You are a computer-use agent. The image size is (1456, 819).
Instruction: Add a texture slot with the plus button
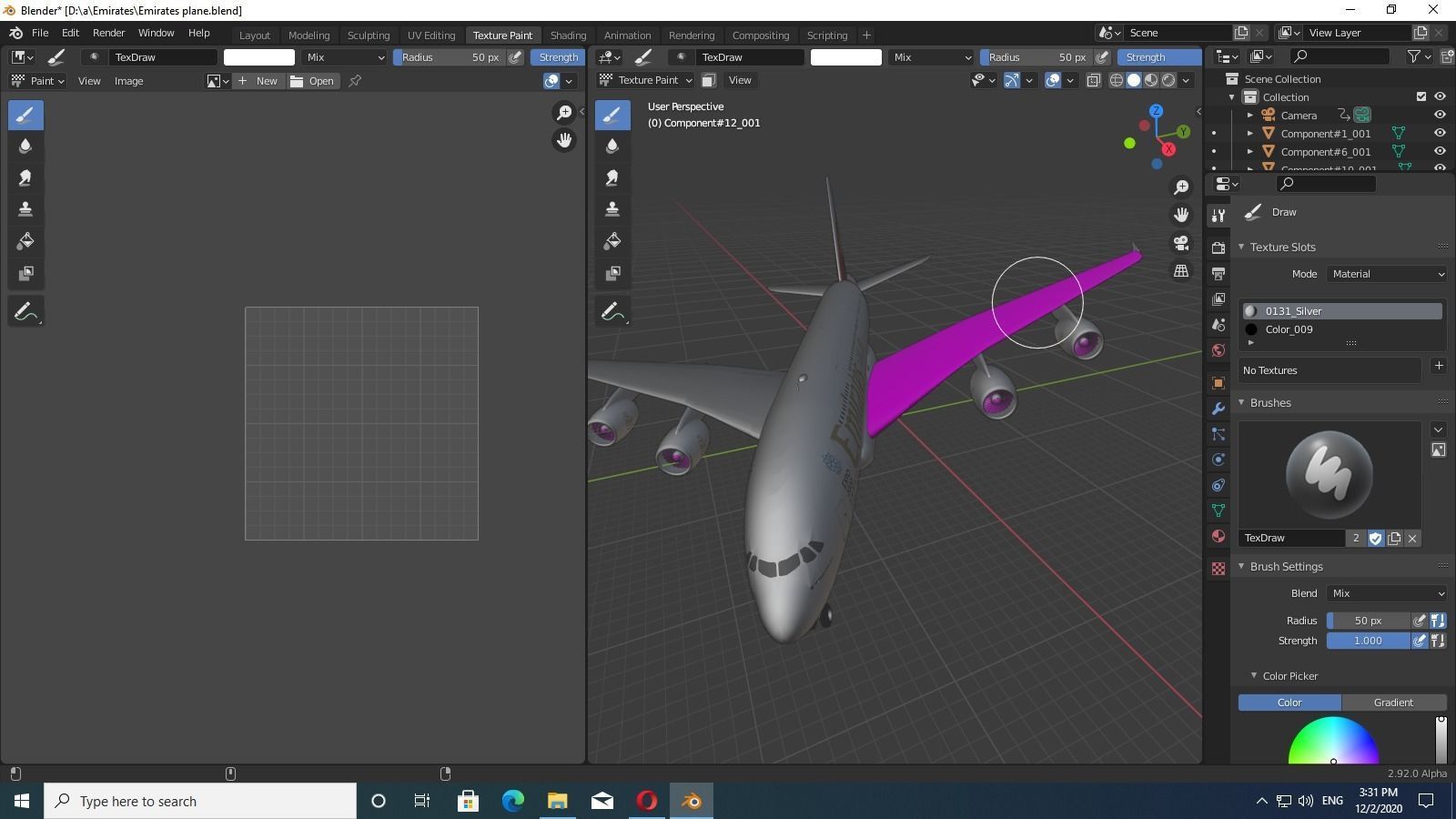coord(1439,366)
